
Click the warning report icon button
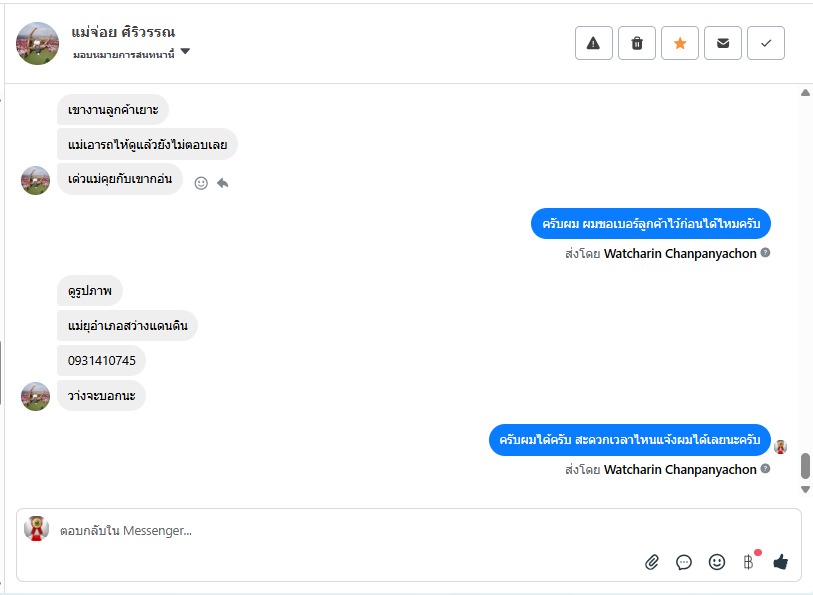pyautogui.click(x=593, y=43)
